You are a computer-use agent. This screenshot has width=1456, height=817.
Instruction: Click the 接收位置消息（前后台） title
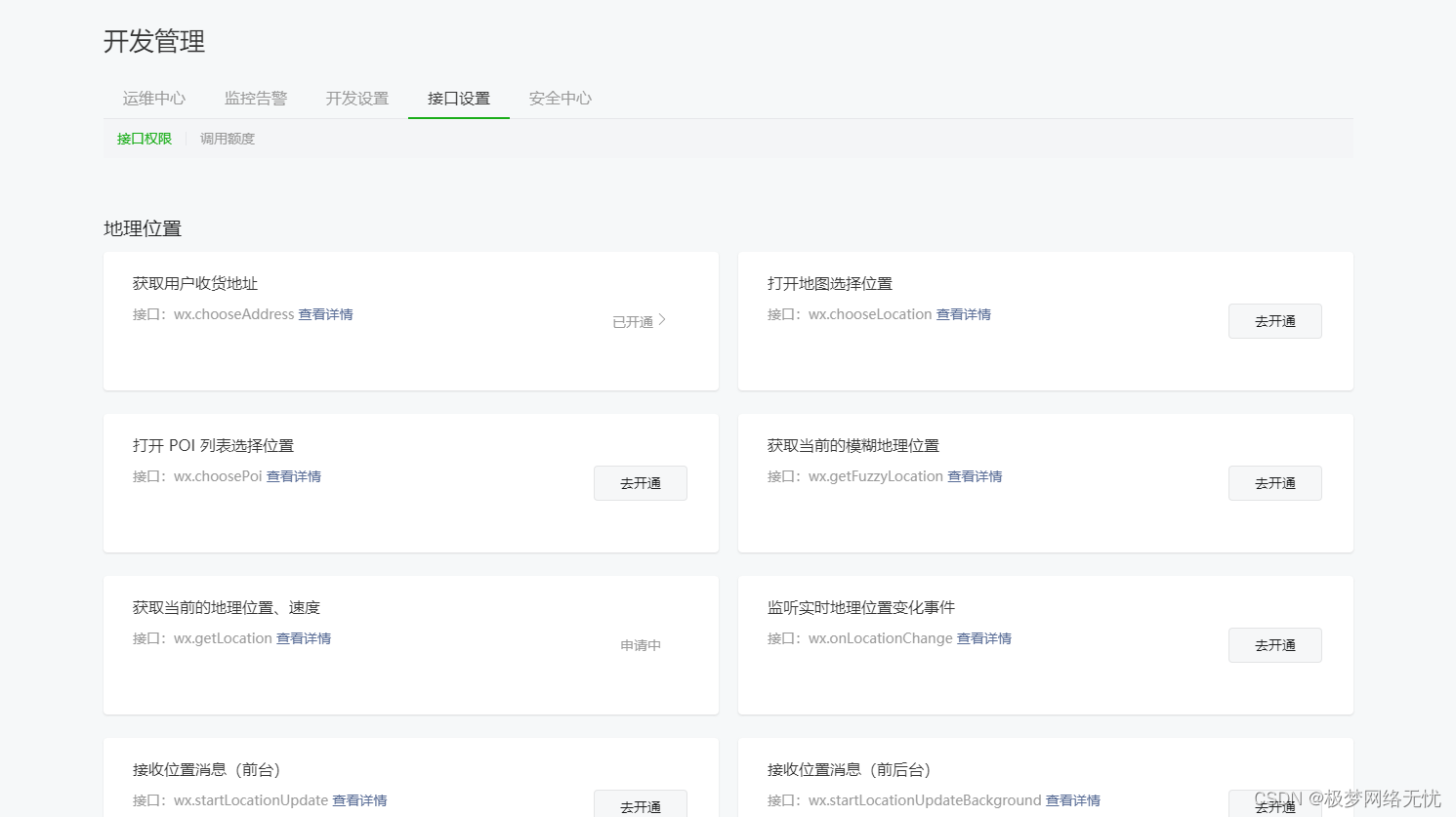click(x=850, y=770)
